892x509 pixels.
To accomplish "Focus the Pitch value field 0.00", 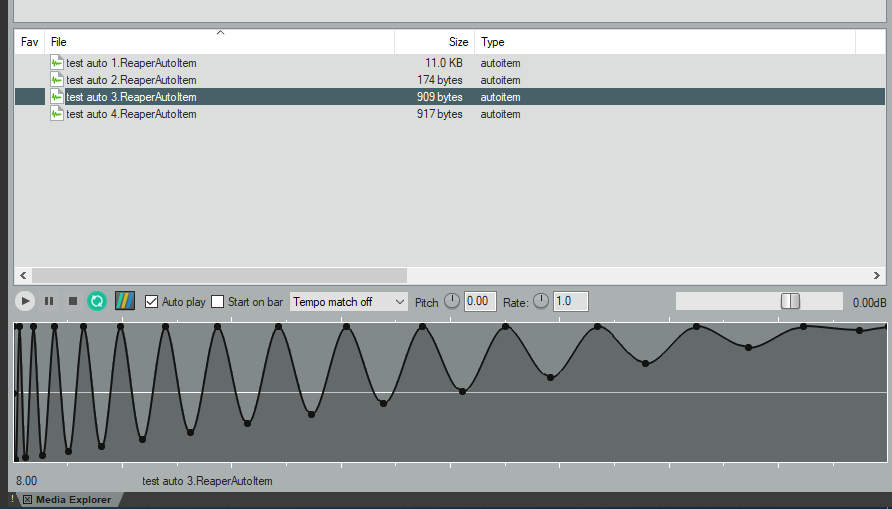I will (480, 301).
